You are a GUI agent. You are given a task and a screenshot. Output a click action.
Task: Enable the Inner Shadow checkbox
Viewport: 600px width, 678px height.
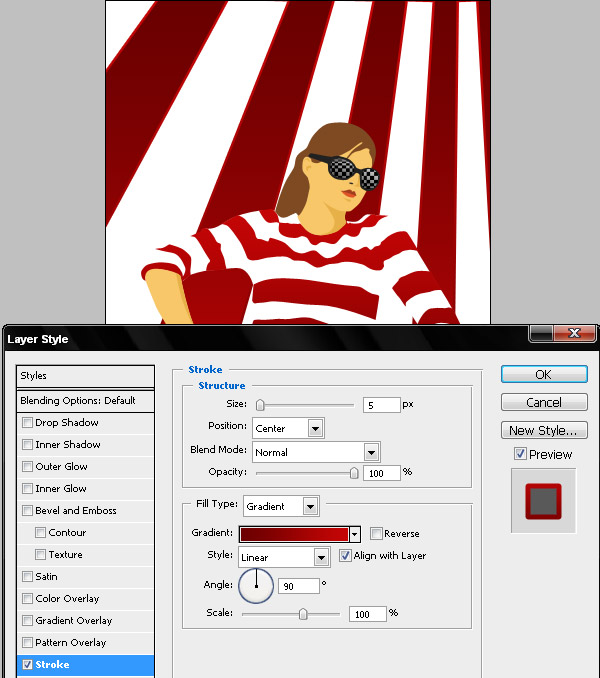point(27,445)
